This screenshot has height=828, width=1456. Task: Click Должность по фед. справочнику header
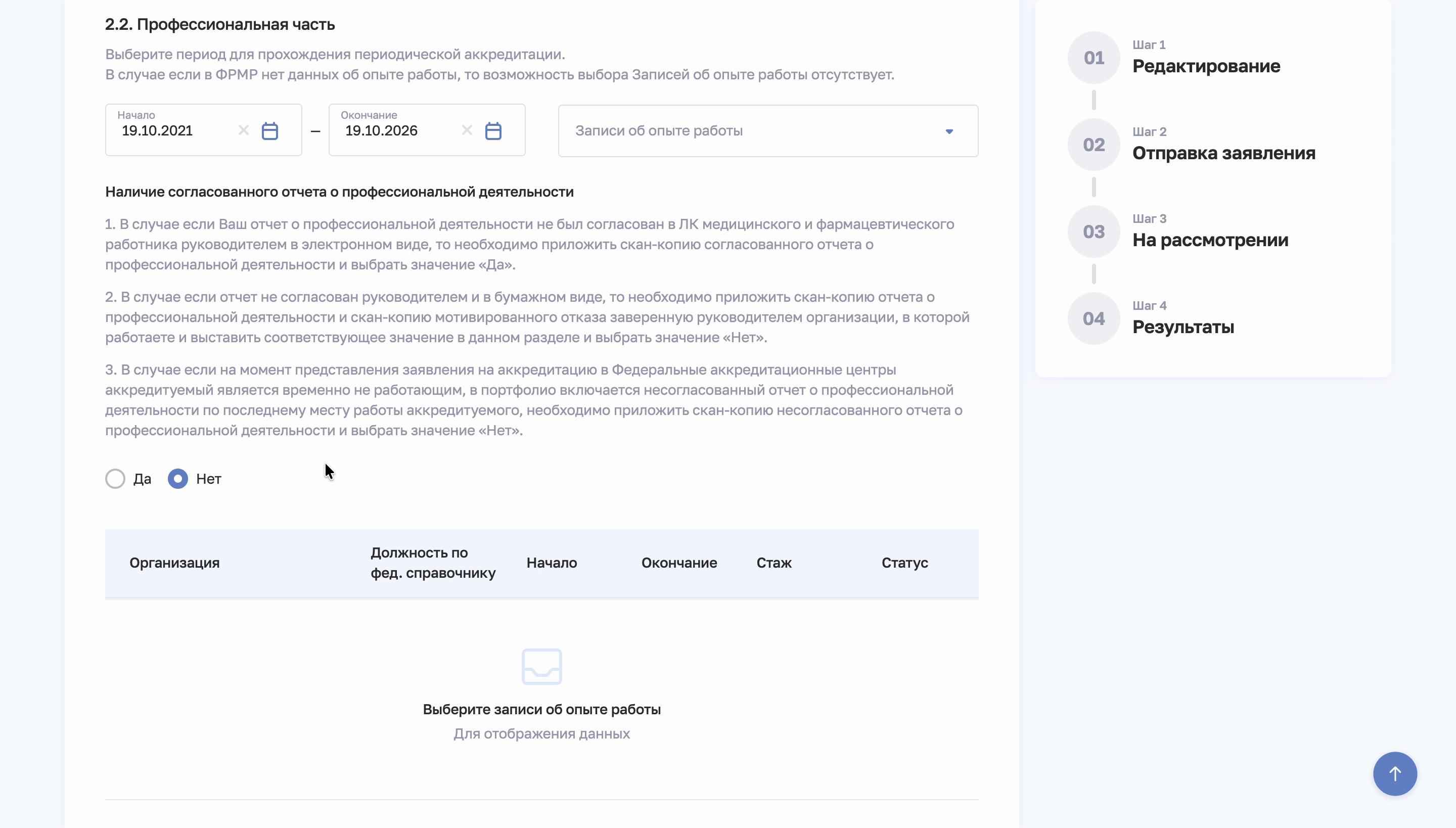pos(433,563)
